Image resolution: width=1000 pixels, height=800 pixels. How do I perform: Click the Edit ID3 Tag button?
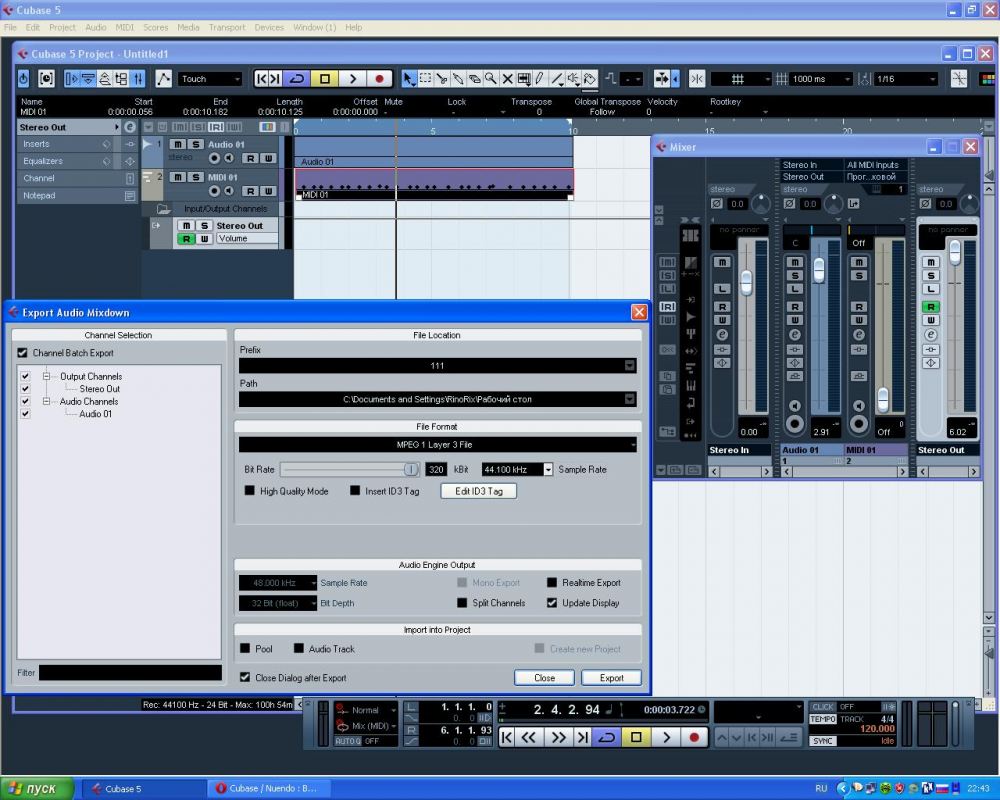(x=478, y=491)
